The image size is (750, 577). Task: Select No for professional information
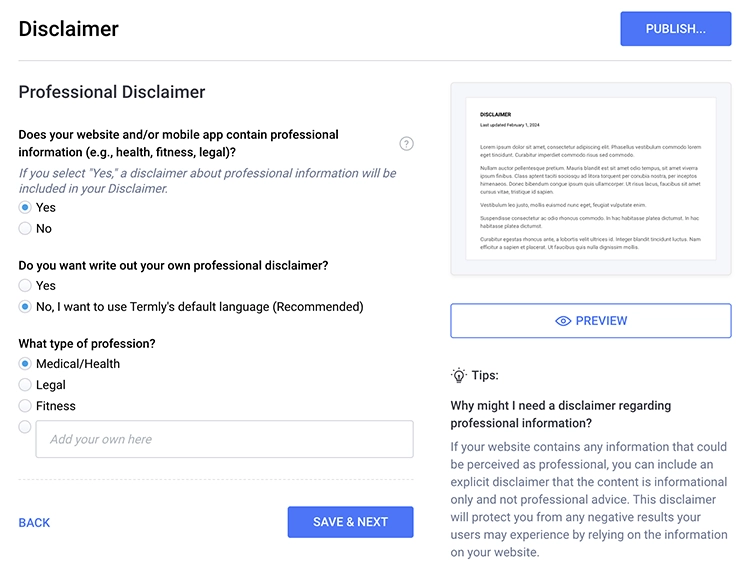click(25, 228)
